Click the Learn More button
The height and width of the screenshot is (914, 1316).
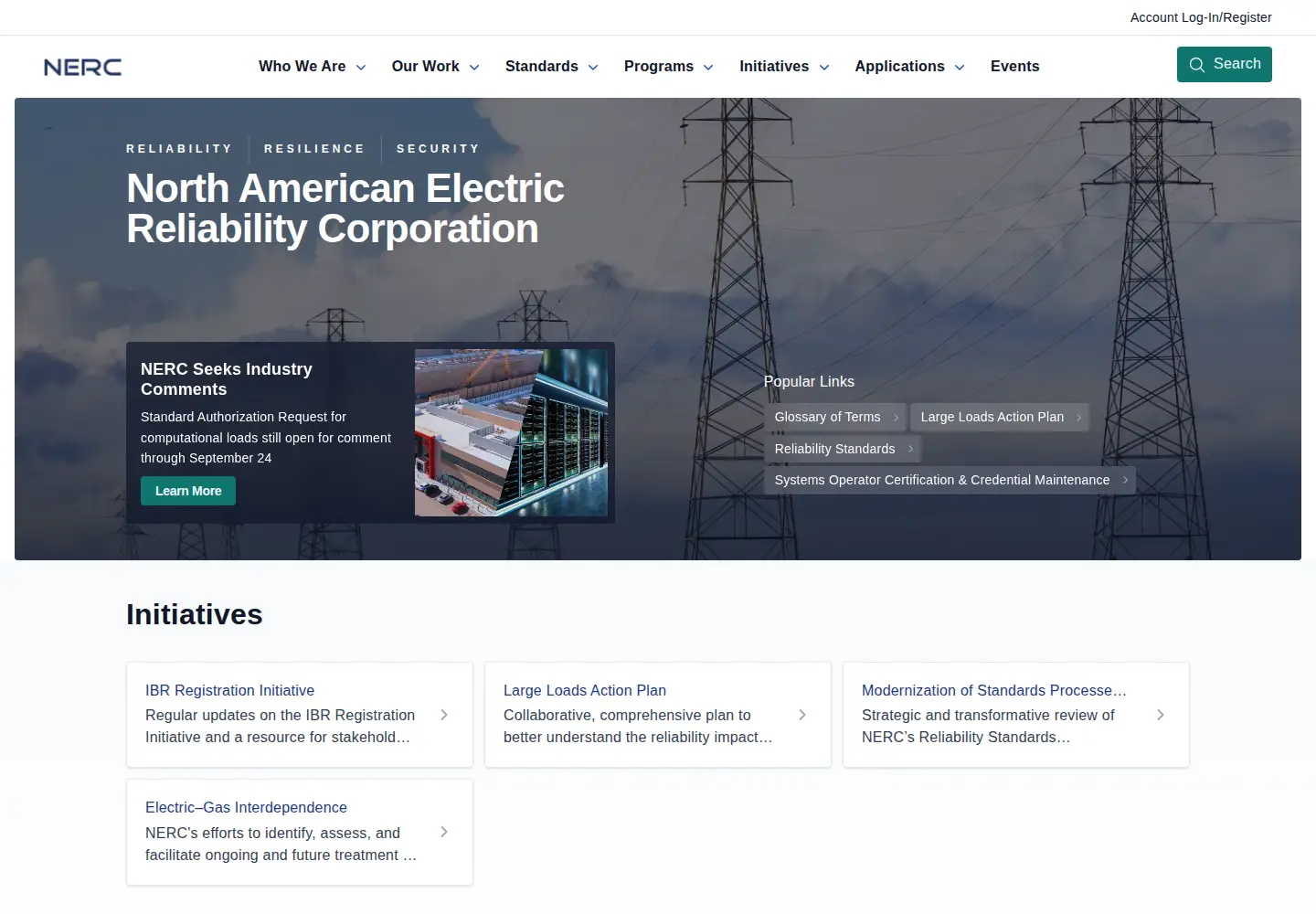(x=188, y=491)
